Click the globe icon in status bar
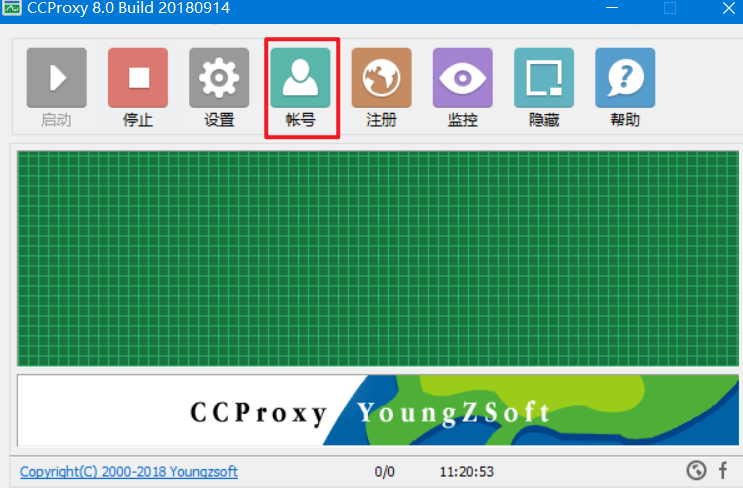Image resolution: width=743 pixels, height=488 pixels. coord(696,470)
